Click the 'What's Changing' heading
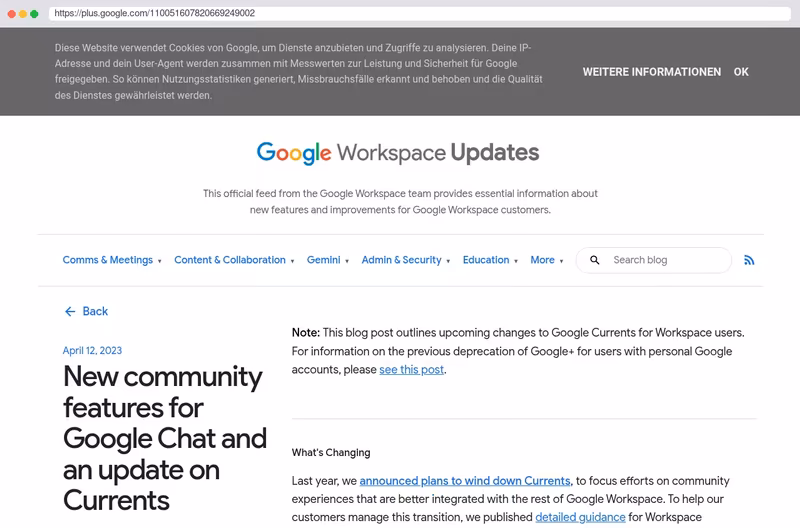This screenshot has height=528, width=800. (331, 452)
